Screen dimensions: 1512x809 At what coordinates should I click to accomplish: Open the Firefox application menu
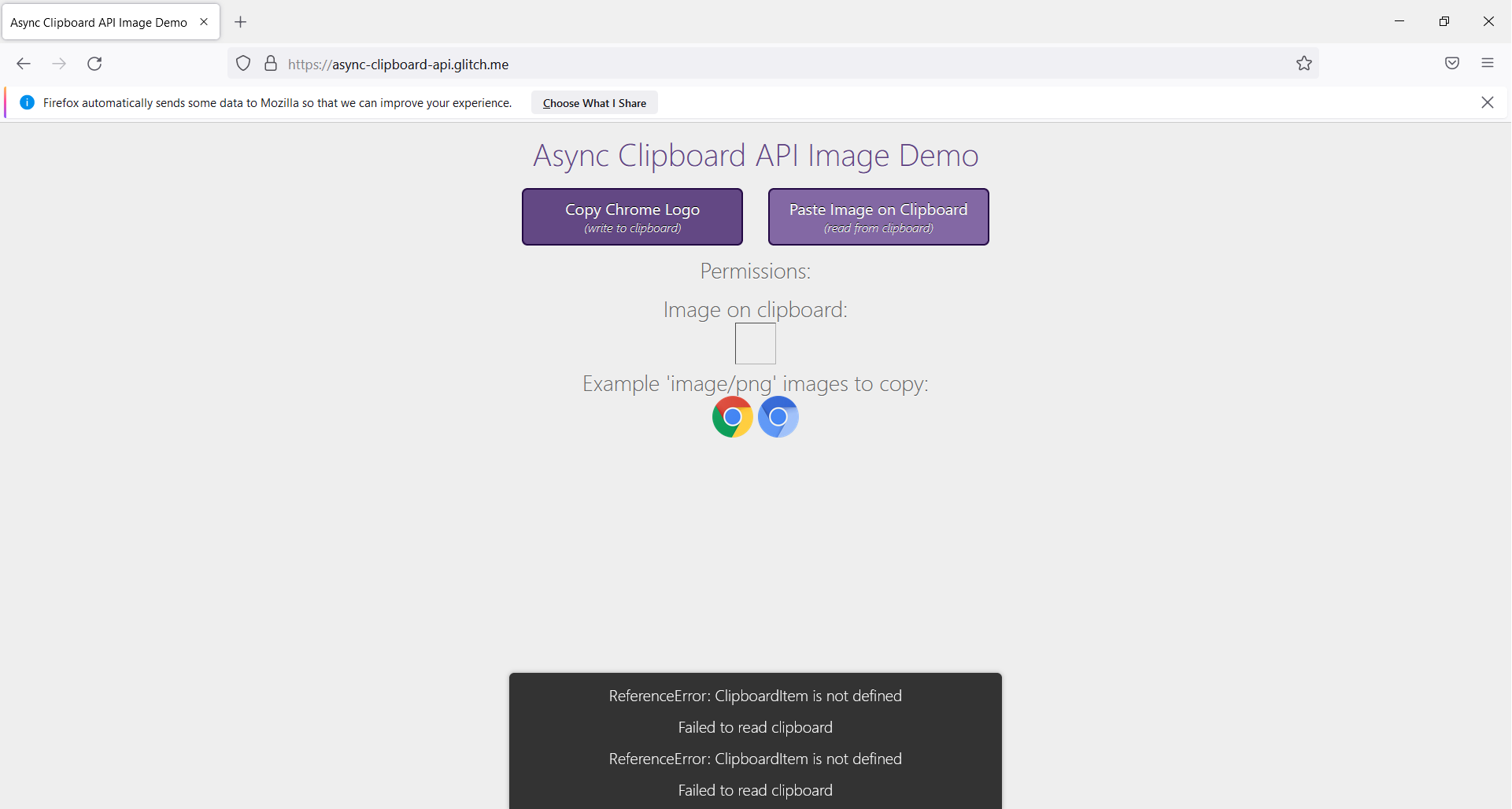pos(1488,62)
